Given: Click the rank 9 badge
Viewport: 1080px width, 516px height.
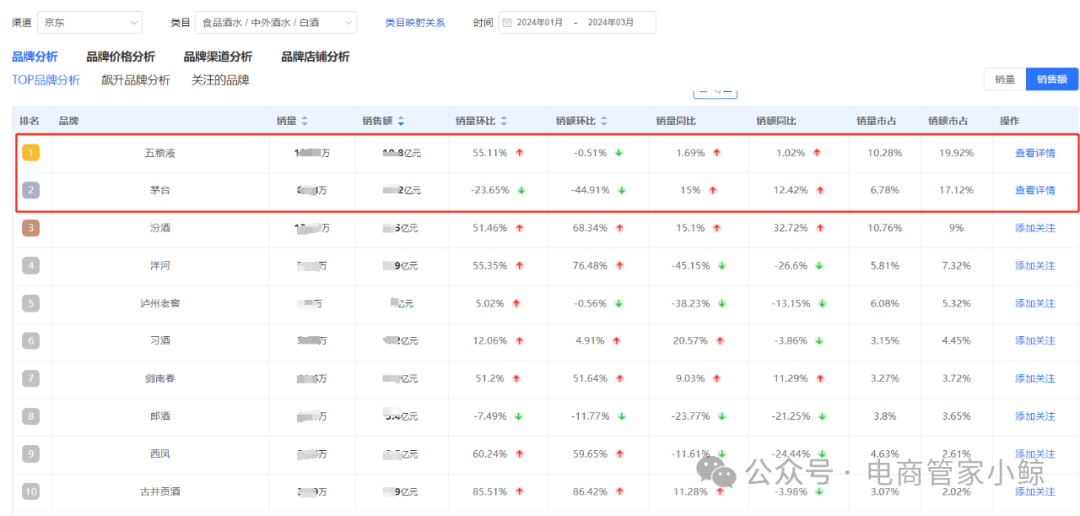Looking at the screenshot, I should (x=30, y=454).
